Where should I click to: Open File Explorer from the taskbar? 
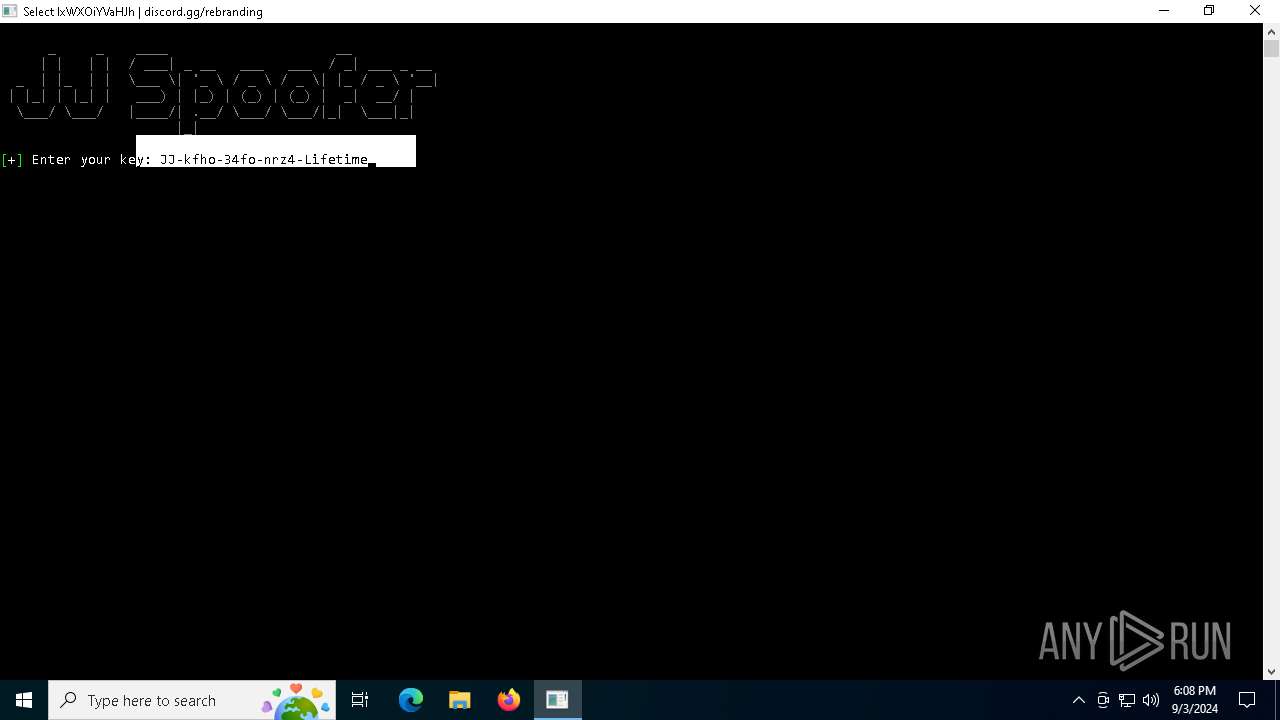point(460,700)
